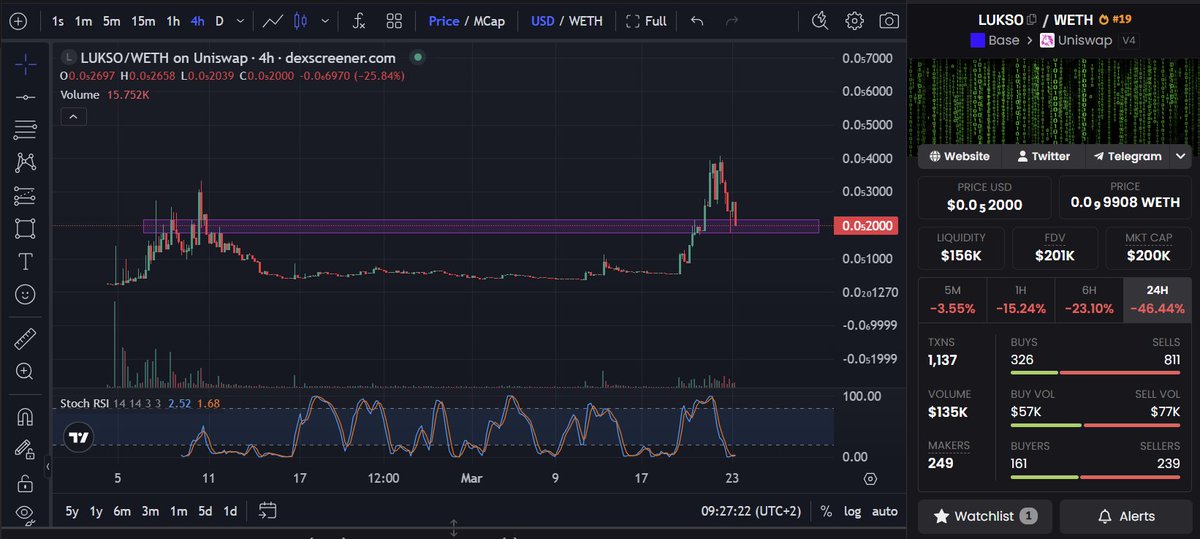Select the 24H stats tab

(x=1157, y=300)
